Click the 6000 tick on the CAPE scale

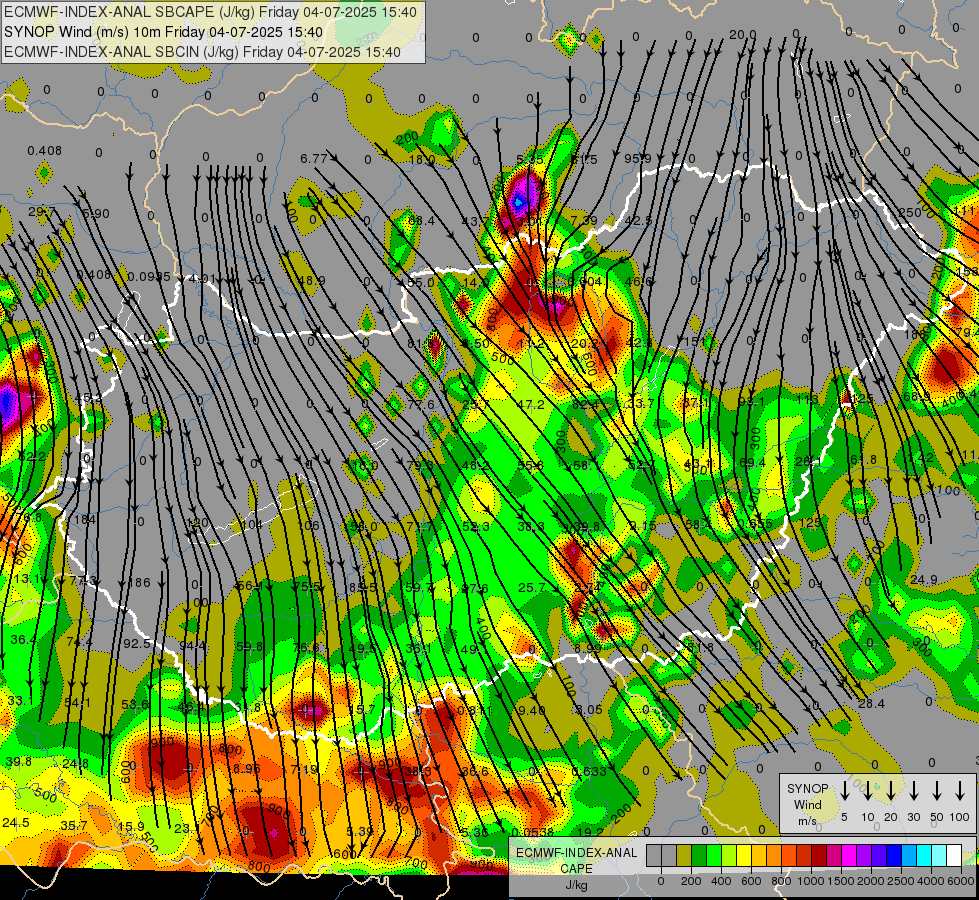(960, 881)
